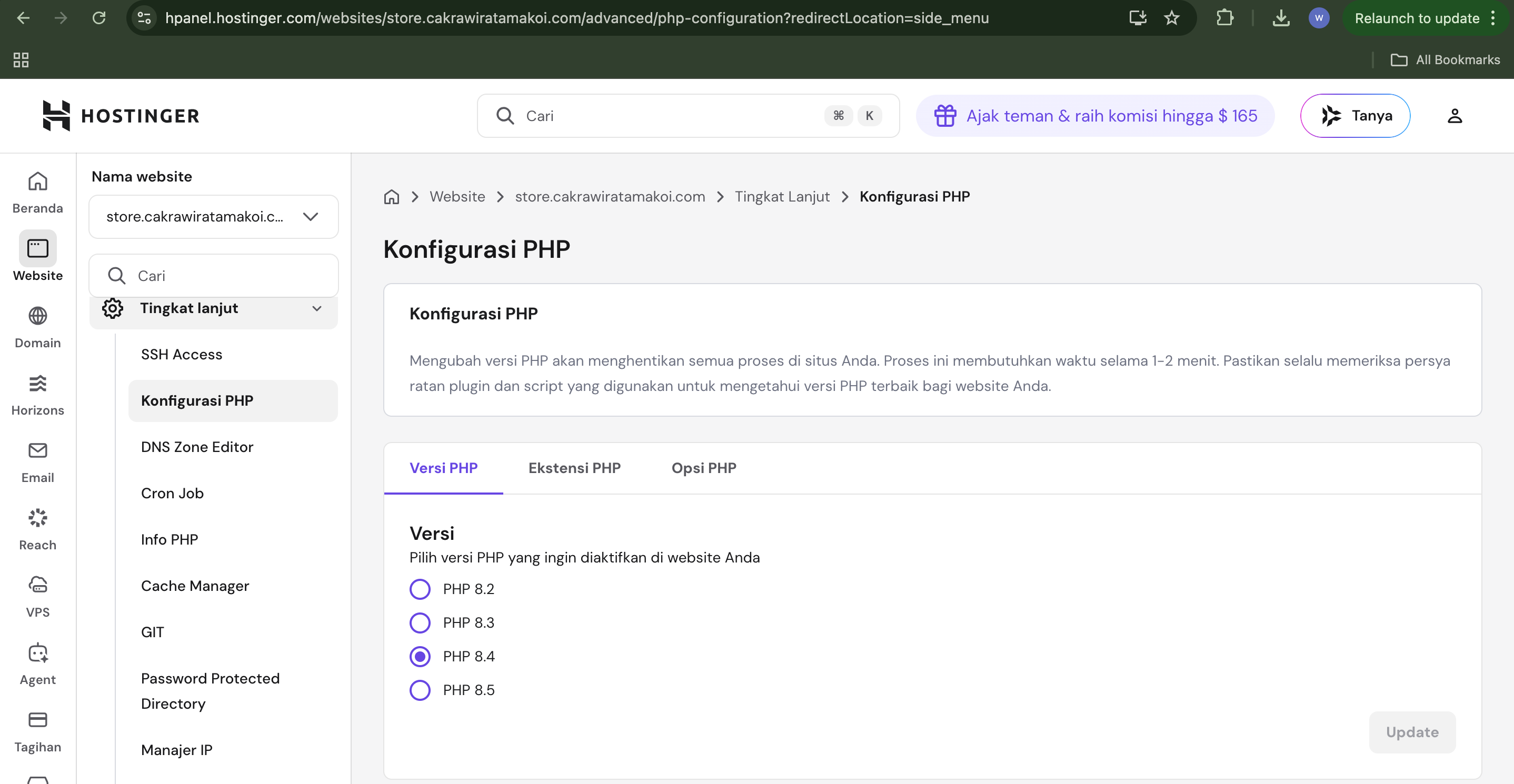This screenshot has height=784, width=1514.
Task: Open the All Bookmarks folder
Action: coord(1445,60)
